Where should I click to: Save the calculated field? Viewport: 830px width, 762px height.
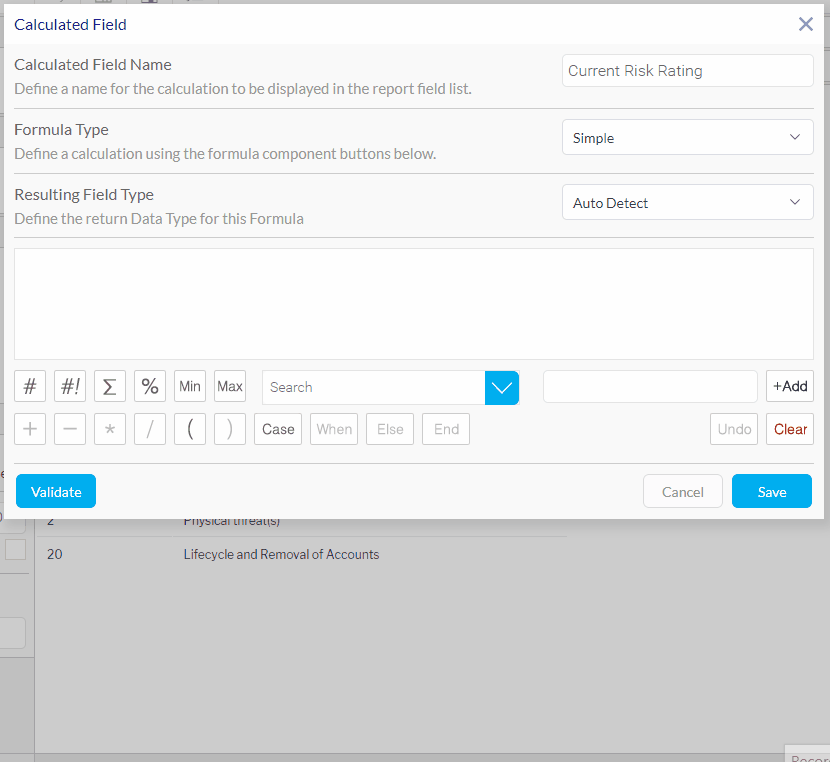click(771, 492)
